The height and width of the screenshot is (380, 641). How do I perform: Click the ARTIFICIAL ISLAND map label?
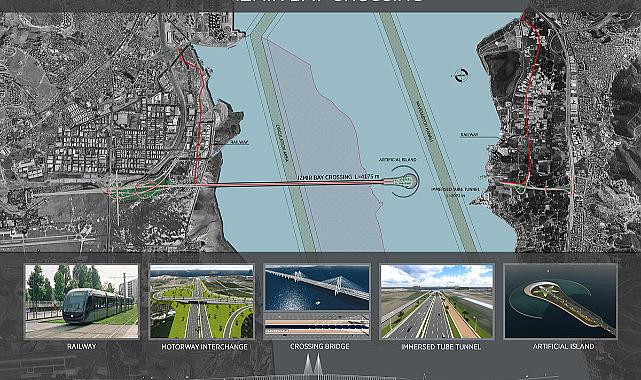pyautogui.click(x=398, y=160)
